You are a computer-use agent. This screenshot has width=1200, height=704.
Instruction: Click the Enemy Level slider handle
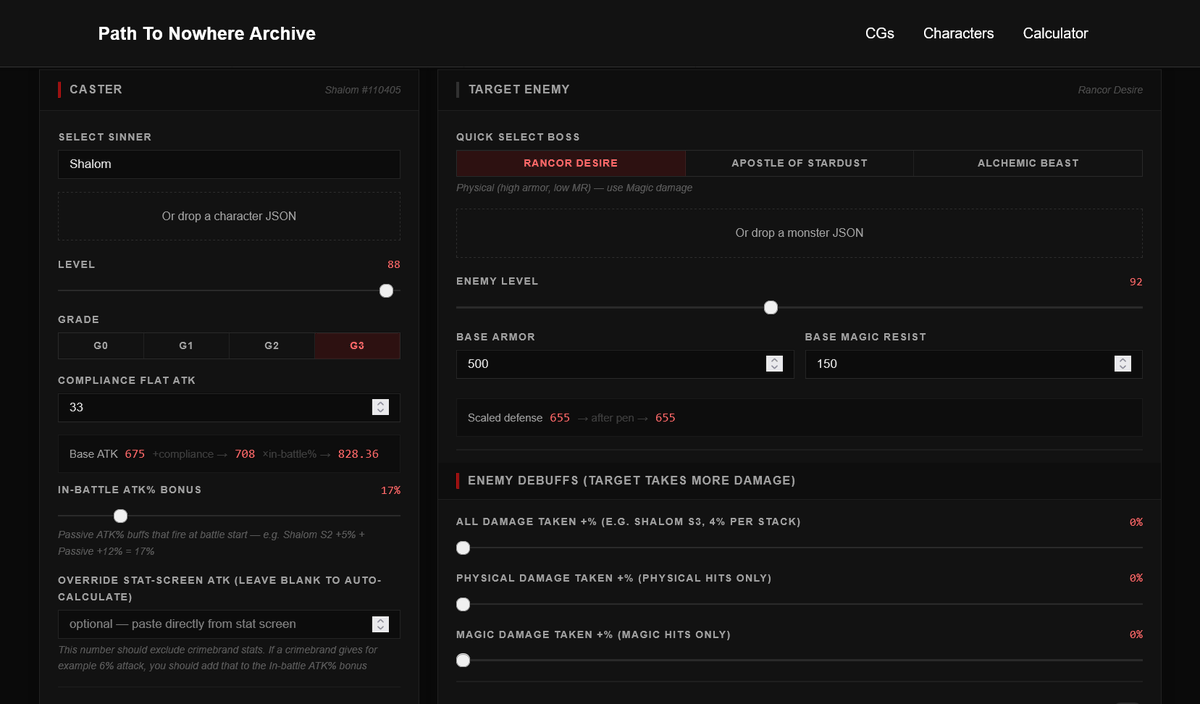click(x=770, y=308)
